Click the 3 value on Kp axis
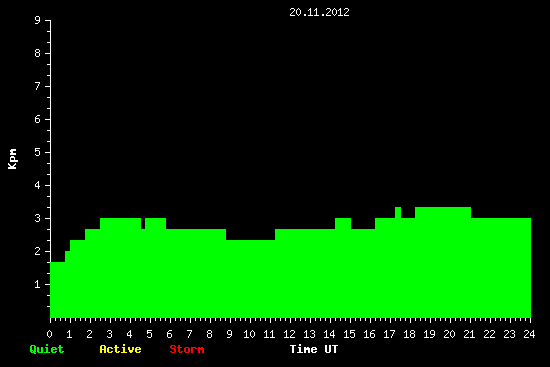This screenshot has width=550, height=367. tap(38, 218)
